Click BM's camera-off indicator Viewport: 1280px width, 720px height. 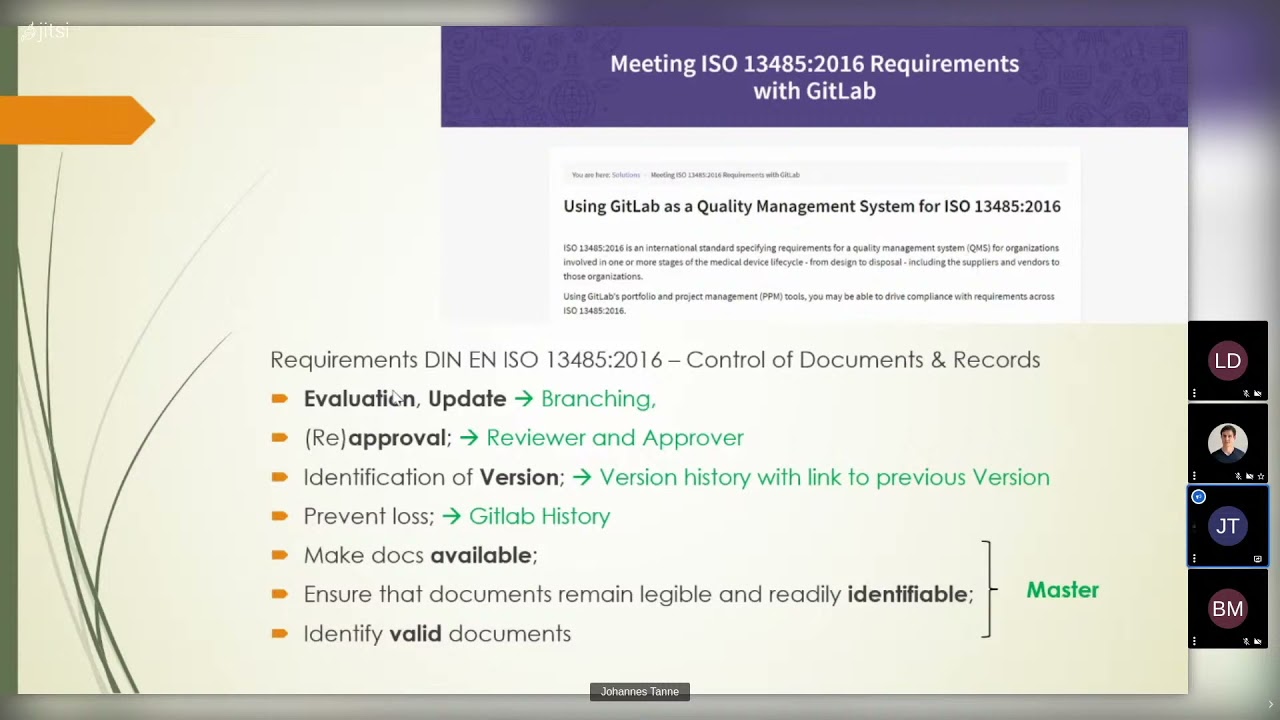coord(1258,641)
